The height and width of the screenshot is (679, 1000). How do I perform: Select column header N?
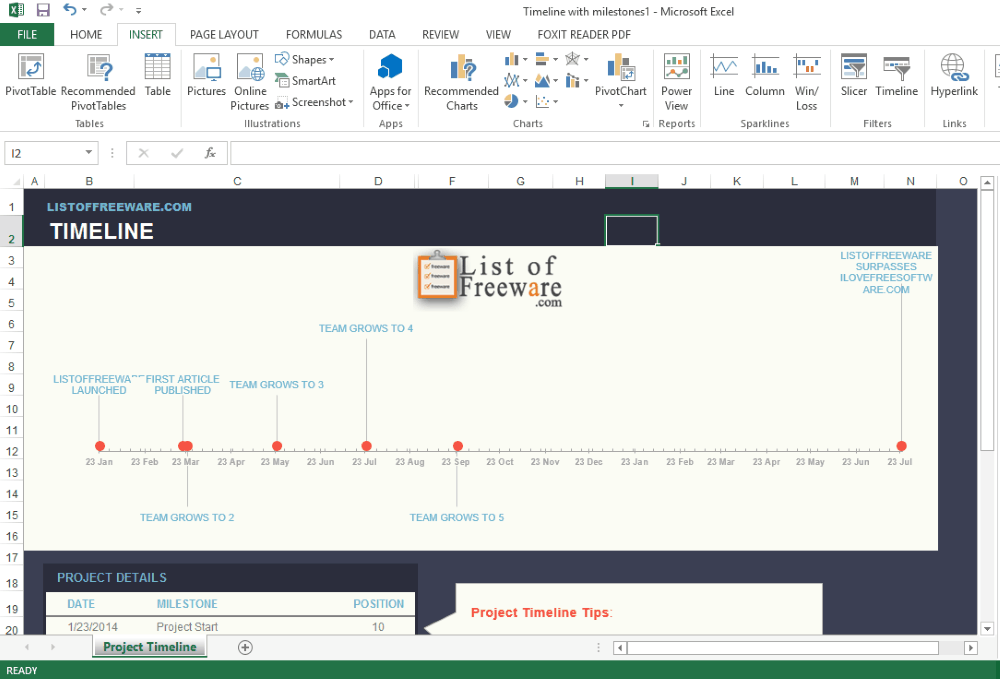click(910, 182)
